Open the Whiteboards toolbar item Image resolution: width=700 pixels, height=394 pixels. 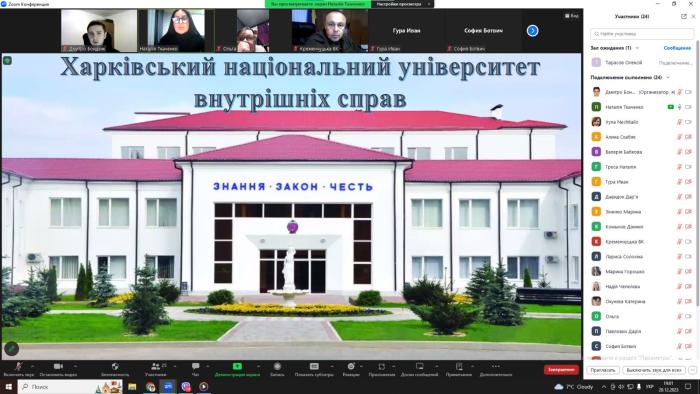click(x=419, y=369)
